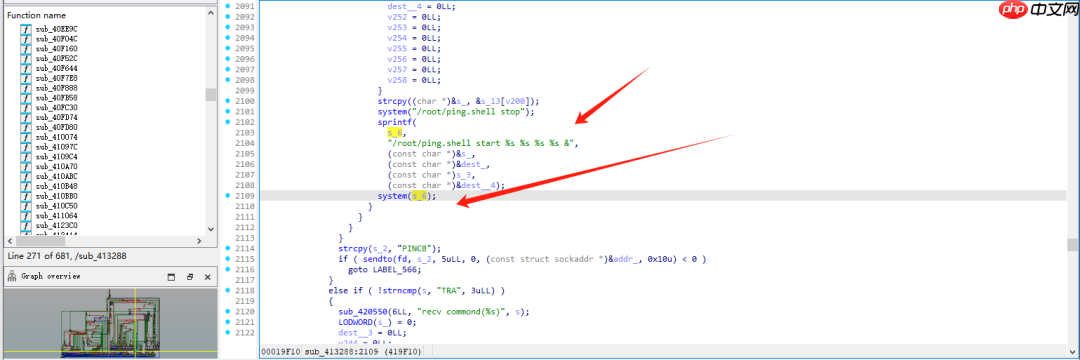
Task: Click the function icon next to sub_4123C0
Action: pyautogui.click(x=26, y=226)
